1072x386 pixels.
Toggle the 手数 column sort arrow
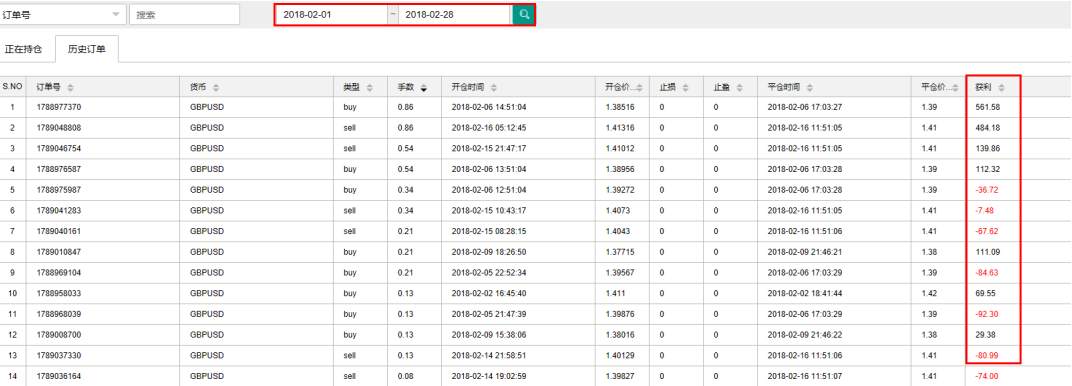(x=424, y=87)
